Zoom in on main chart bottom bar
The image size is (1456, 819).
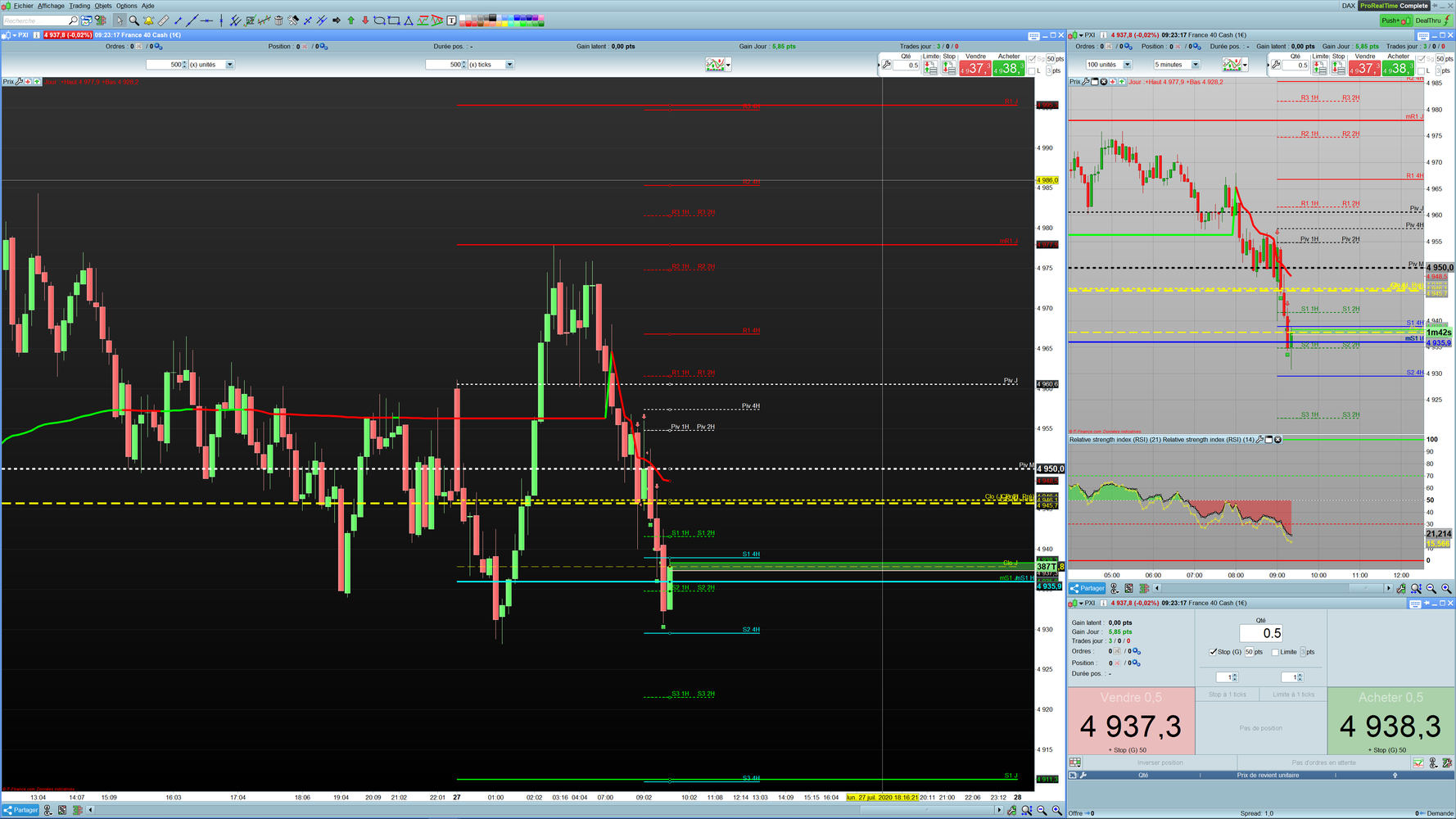tap(1056, 810)
